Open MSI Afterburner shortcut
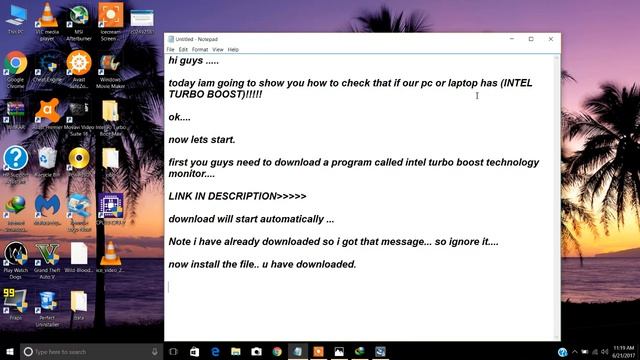Screen dimensions: 640x360 78,22
